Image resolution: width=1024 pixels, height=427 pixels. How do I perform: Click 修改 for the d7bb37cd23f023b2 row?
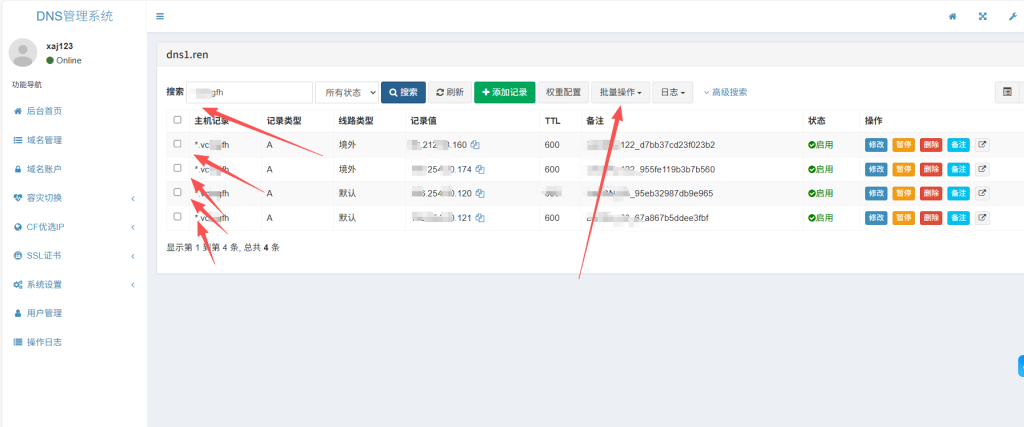coord(876,145)
